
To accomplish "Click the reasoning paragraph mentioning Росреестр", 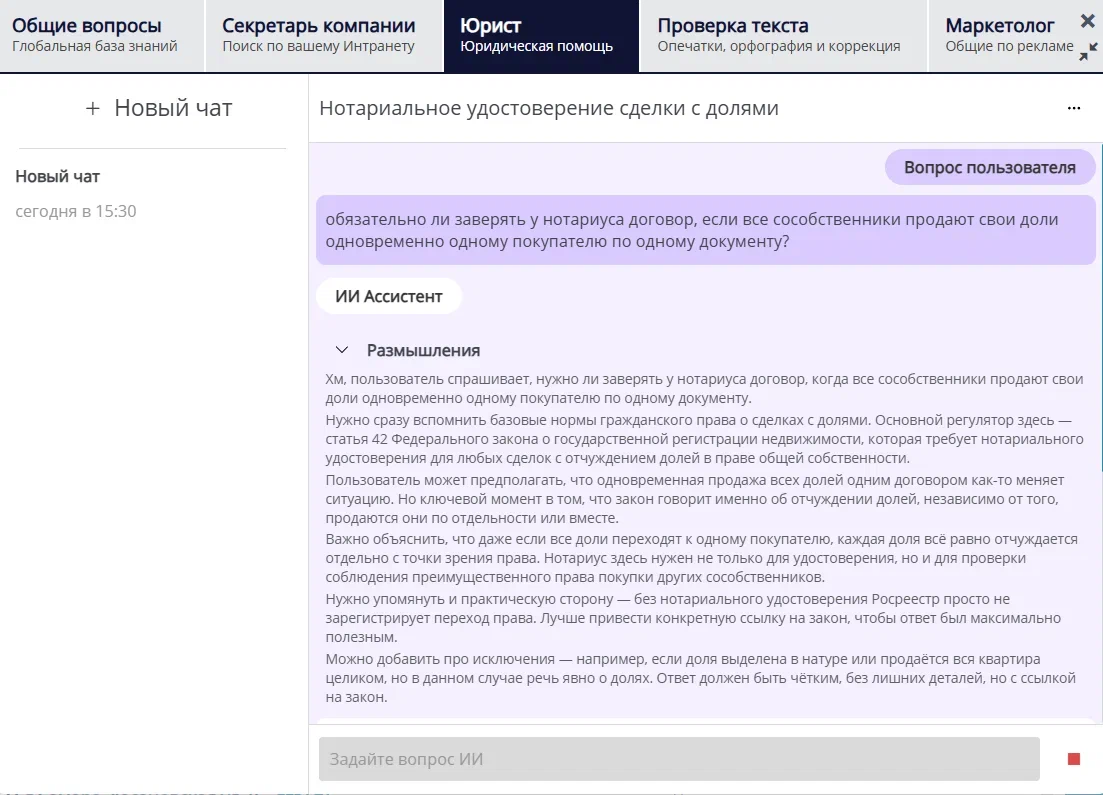I will [693, 618].
